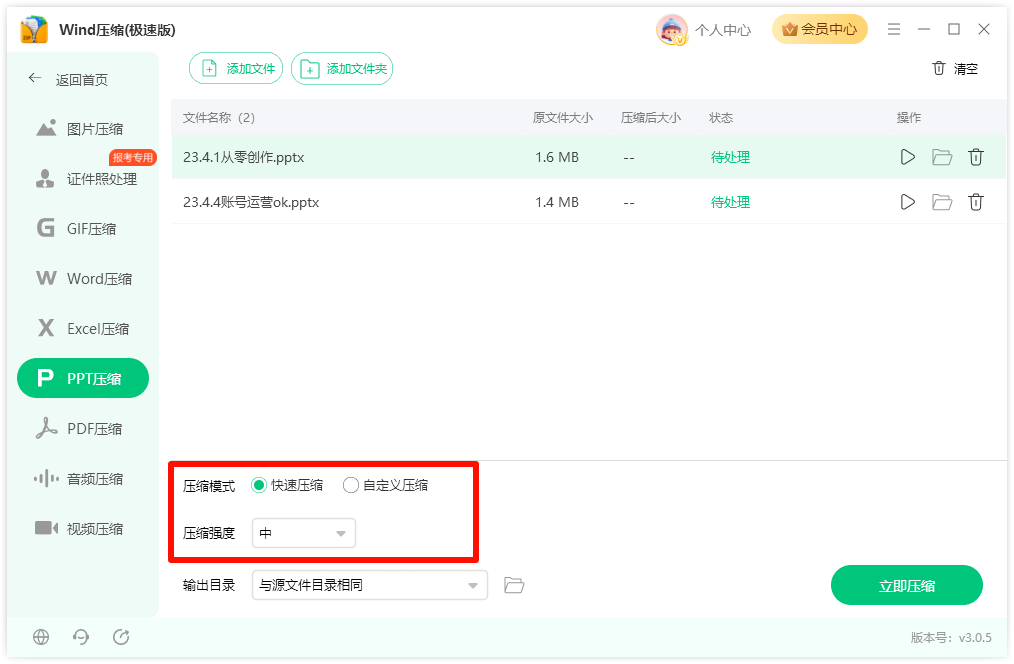The width and height of the screenshot is (1014, 664).
Task: Browse for the output directory with the folder icon
Action: pyautogui.click(x=514, y=585)
